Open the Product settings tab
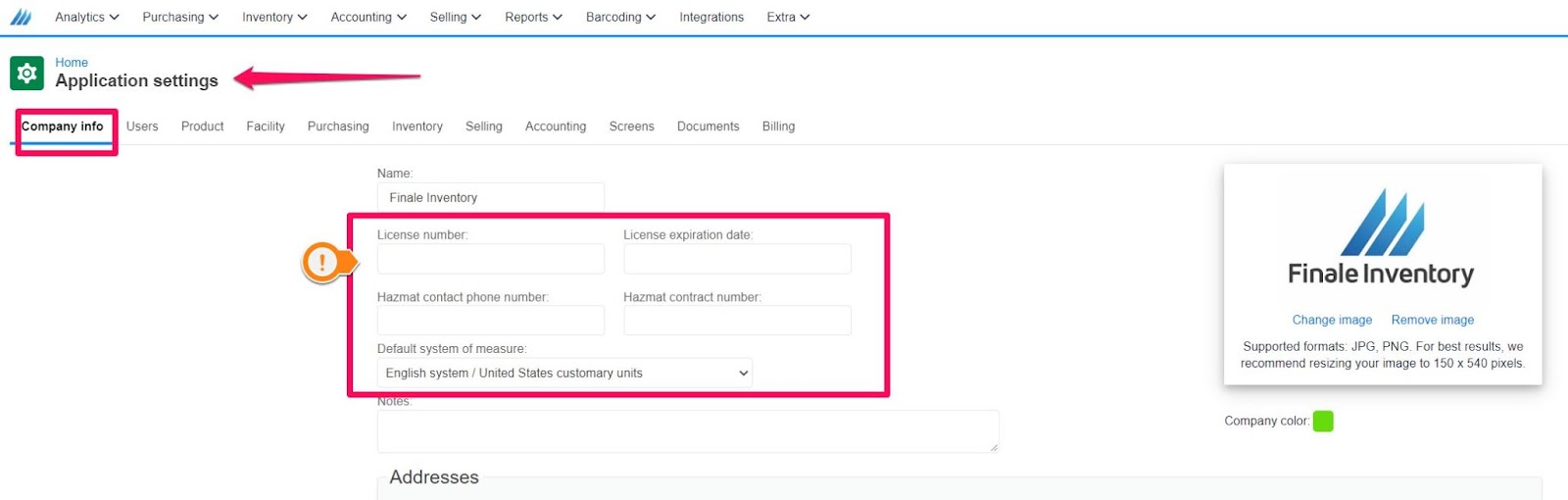Screen dimensions: 1568x500 pos(203,126)
